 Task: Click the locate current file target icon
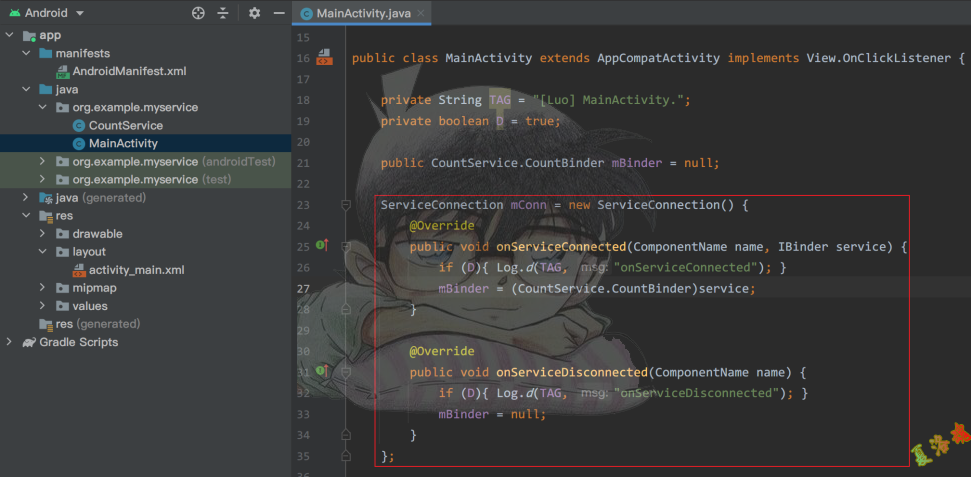(198, 13)
